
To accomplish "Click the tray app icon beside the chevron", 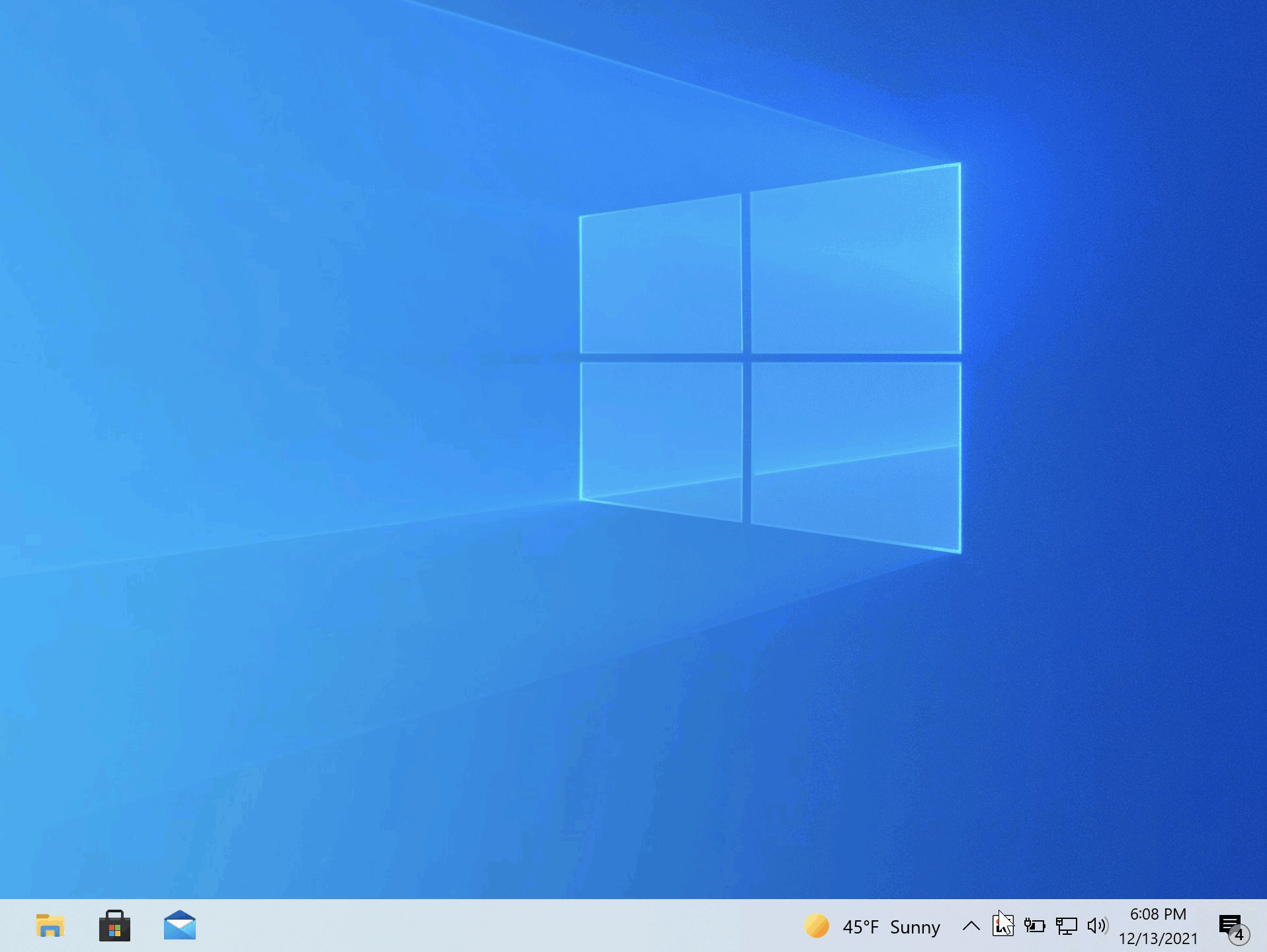I will tap(1003, 926).
